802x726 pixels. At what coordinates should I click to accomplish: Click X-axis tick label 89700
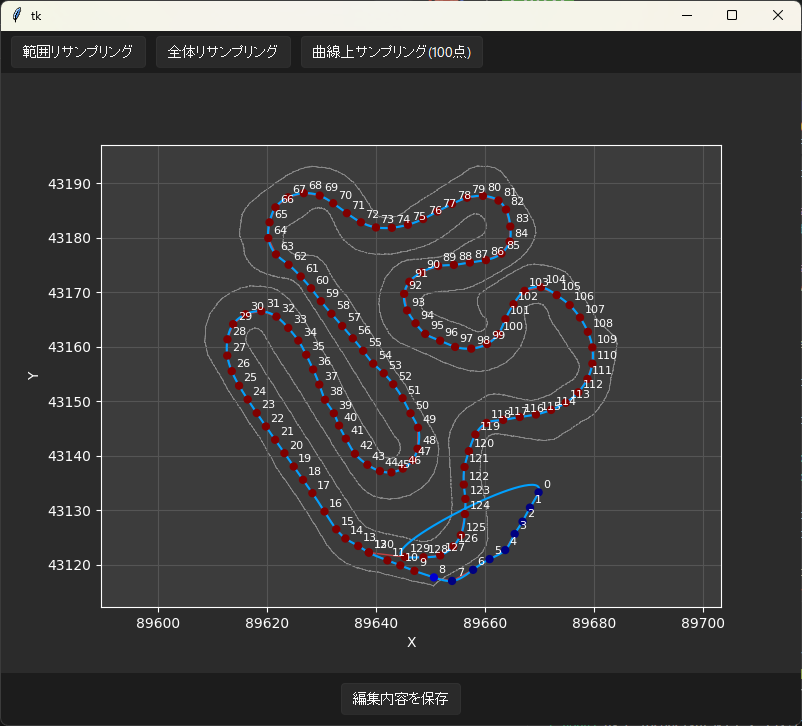(x=703, y=623)
